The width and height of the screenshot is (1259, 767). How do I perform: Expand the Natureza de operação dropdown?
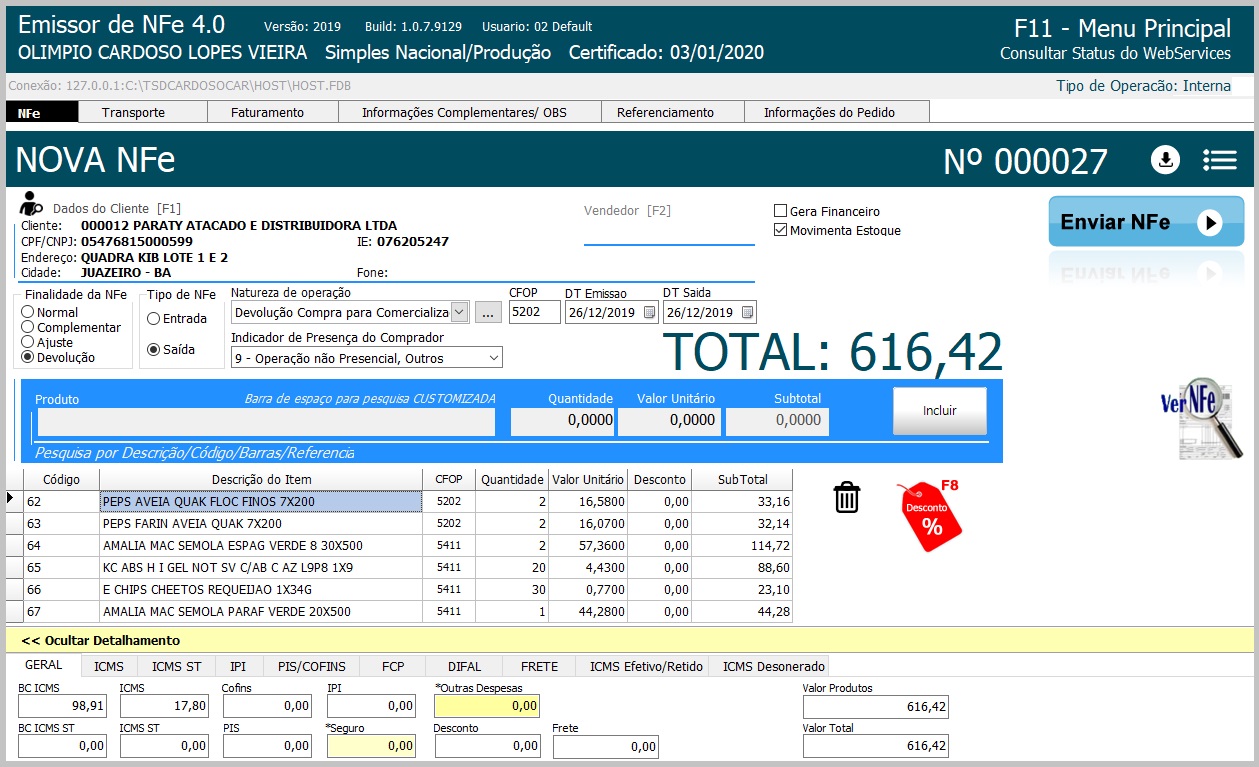460,312
